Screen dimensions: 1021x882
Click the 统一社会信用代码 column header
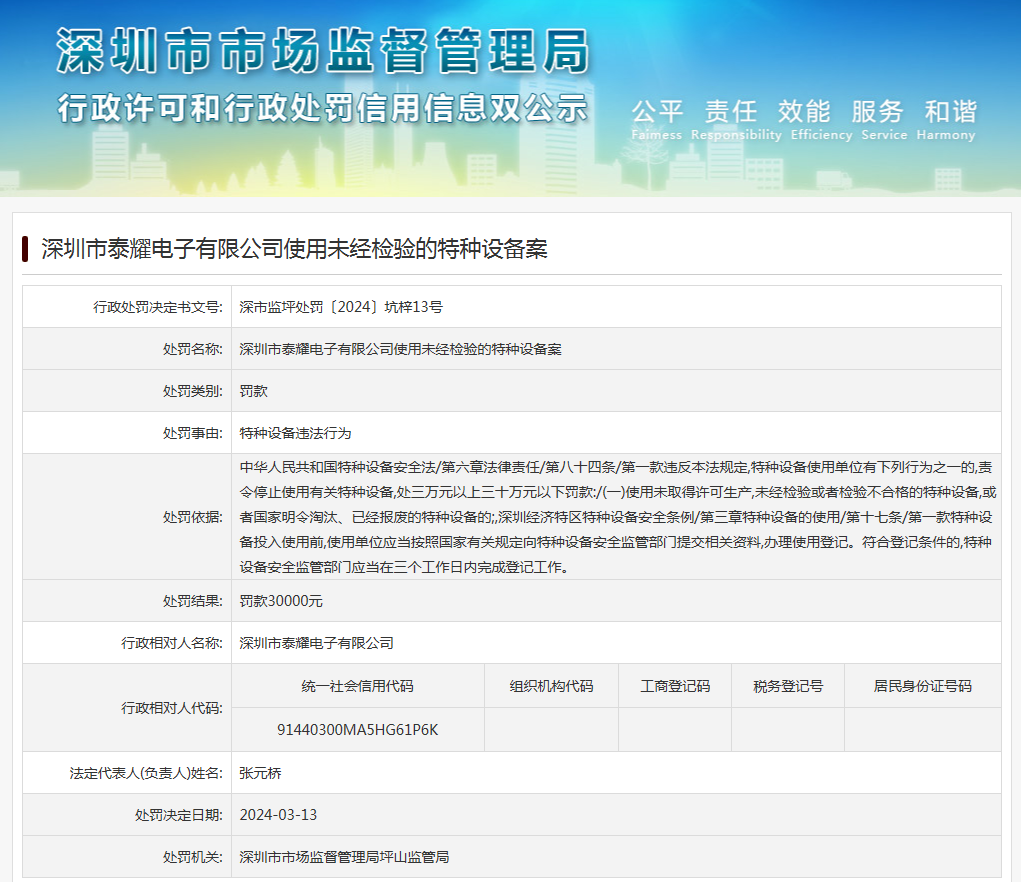pyautogui.click(x=357, y=686)
